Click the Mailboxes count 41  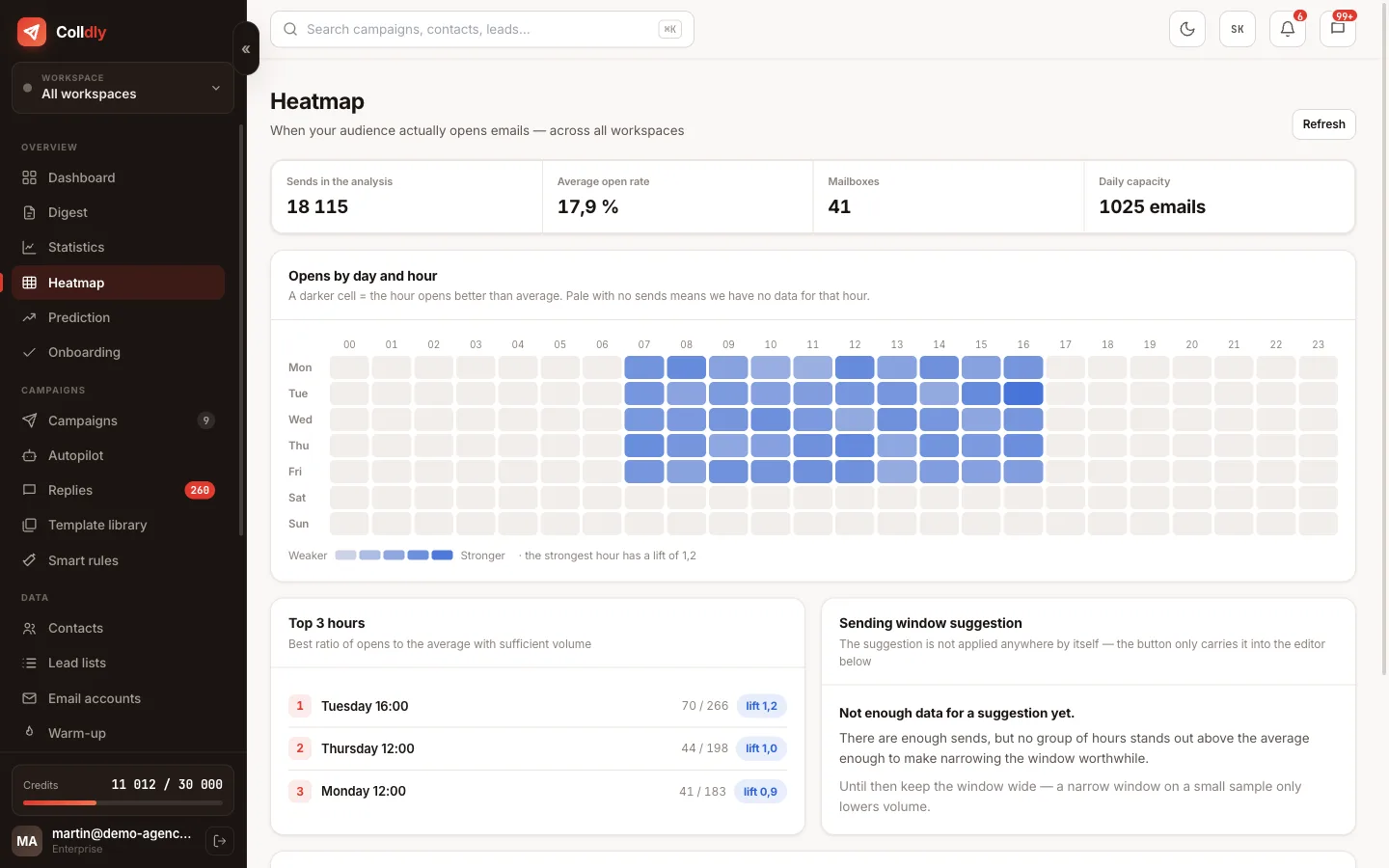[x=839, y=207]
